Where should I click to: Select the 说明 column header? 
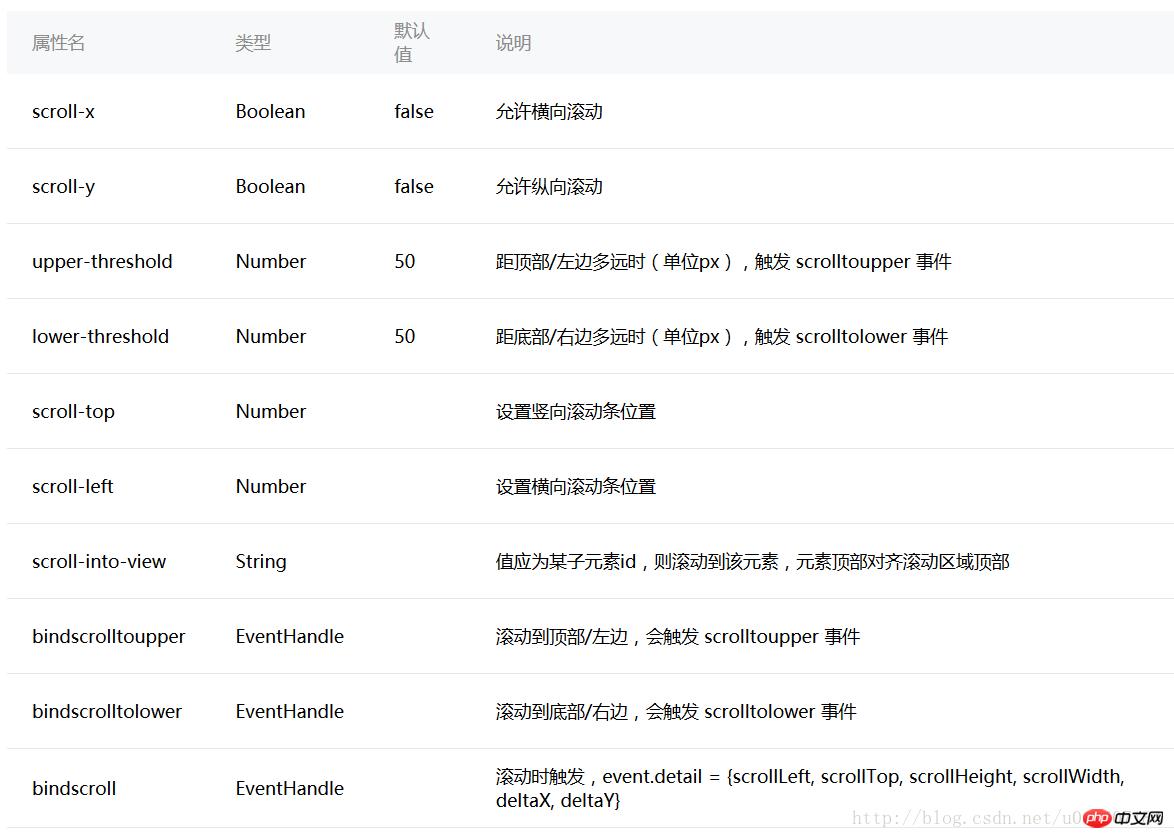click(x=513, y=42)
